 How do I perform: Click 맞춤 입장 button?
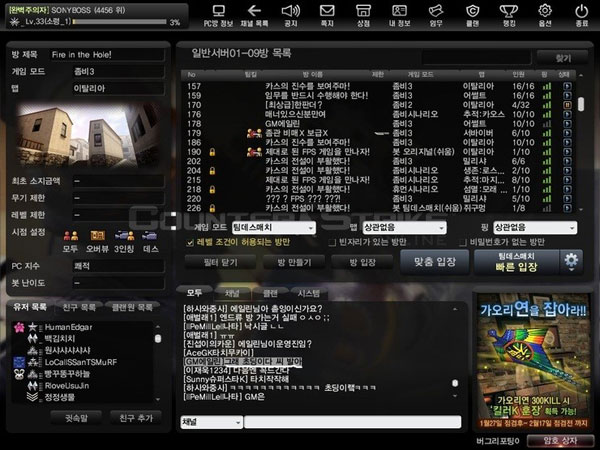tap(435, 262)
